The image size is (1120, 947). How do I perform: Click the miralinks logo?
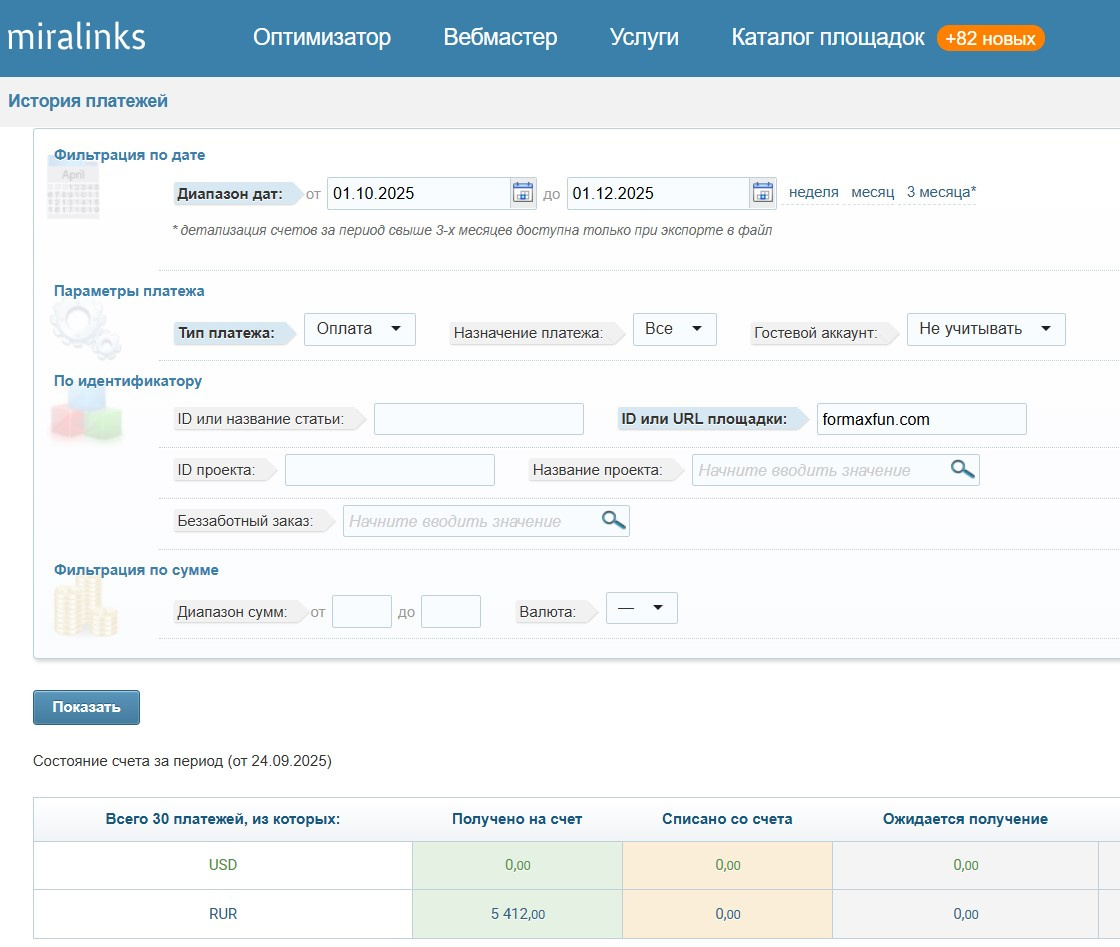[76, 37]
